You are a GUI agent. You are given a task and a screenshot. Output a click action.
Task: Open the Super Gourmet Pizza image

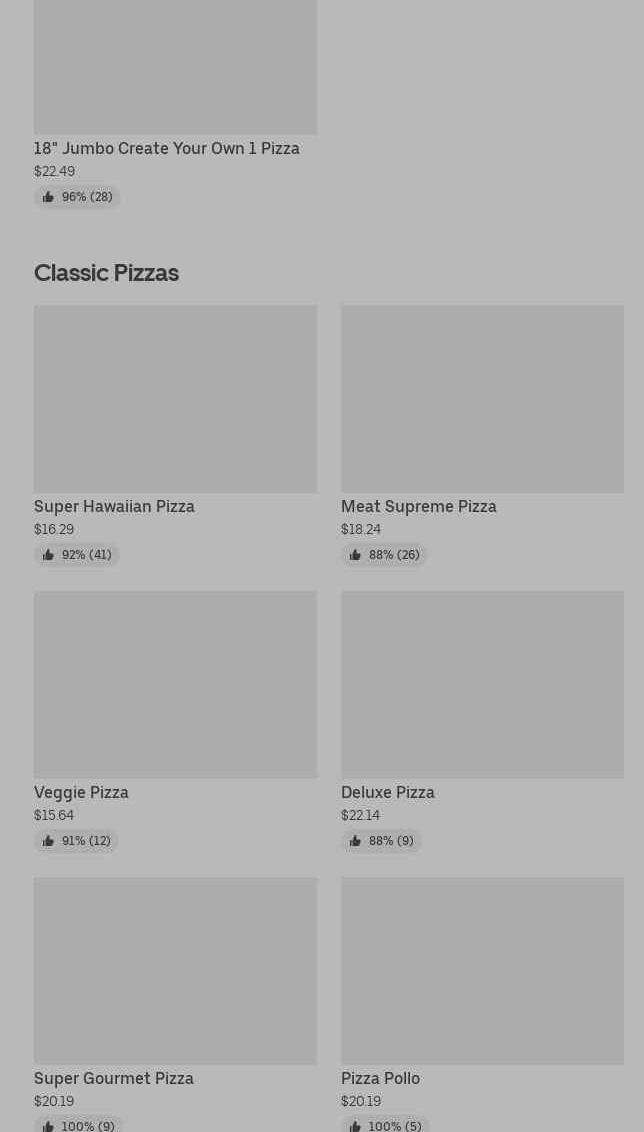pos(175,970)
